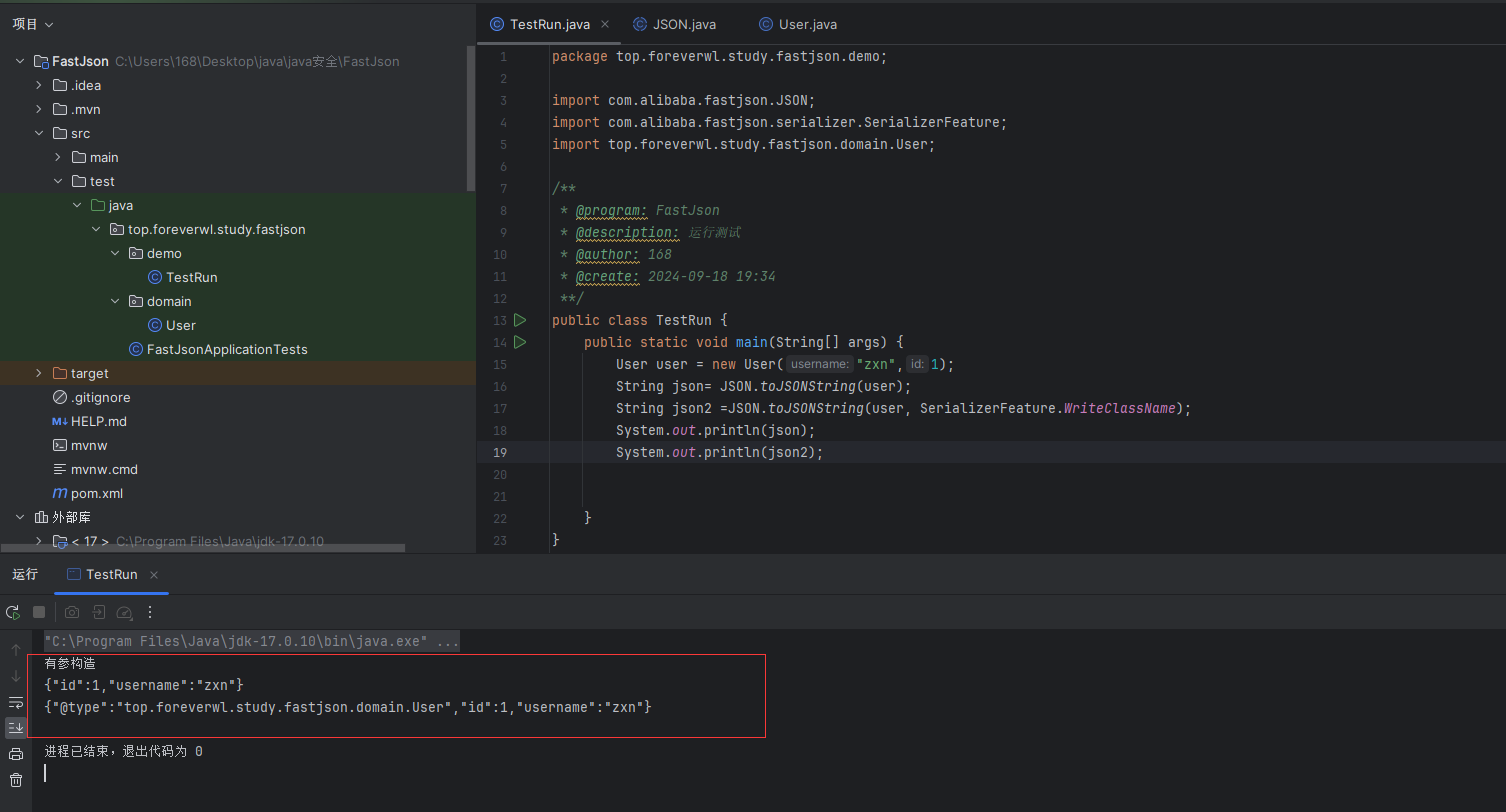
Task: Select the mvnw file
Action: click(x=89, y=445)
